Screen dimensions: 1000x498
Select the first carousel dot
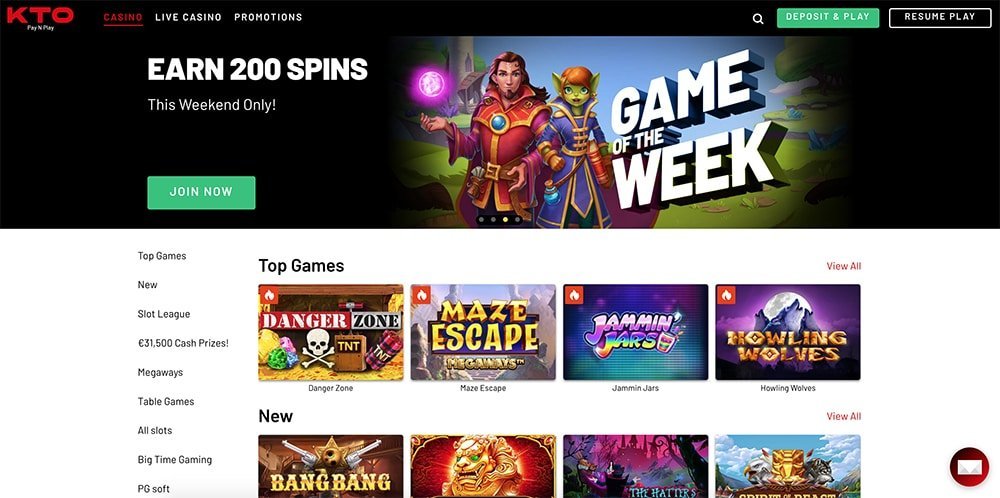click(x=481, y=219)
